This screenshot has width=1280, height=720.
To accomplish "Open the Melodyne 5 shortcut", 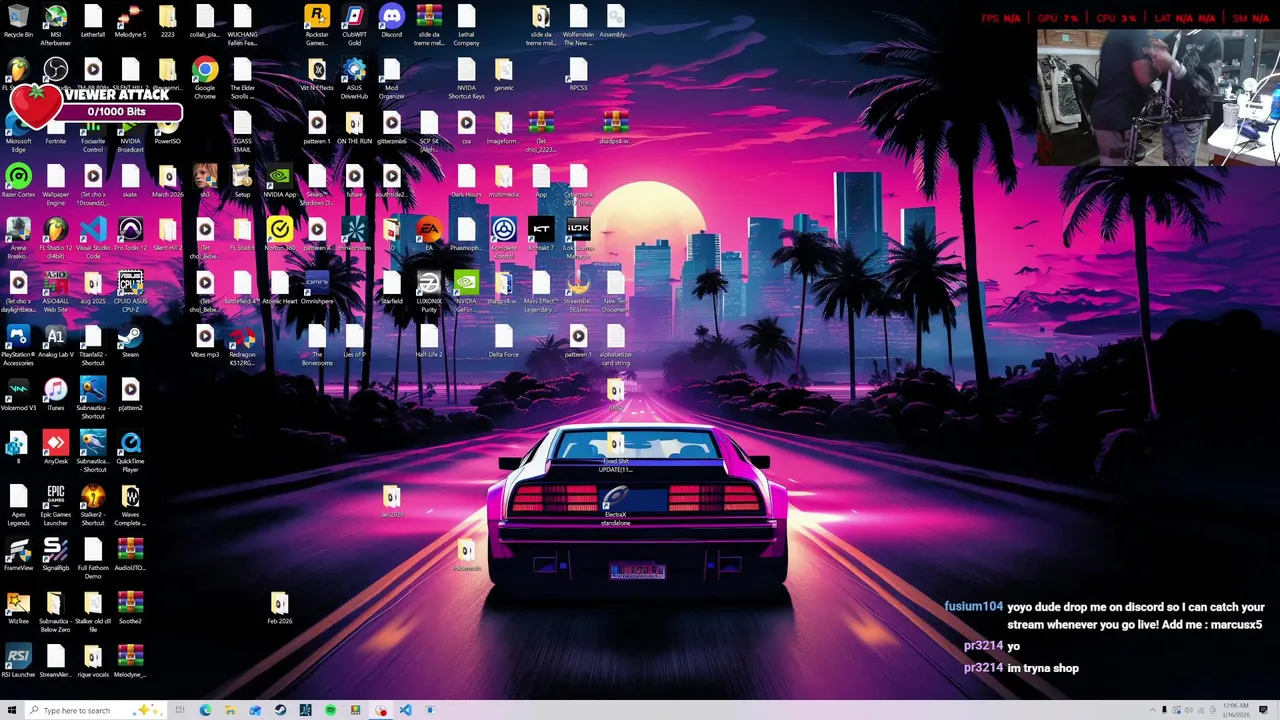I will 130,21.
